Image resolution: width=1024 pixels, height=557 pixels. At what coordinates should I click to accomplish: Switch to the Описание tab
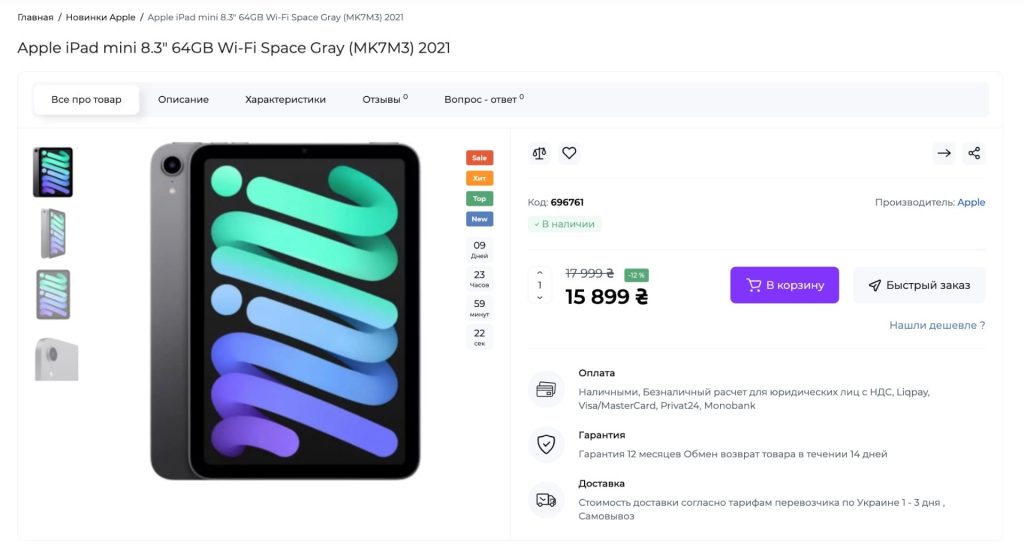click(184, 100)
